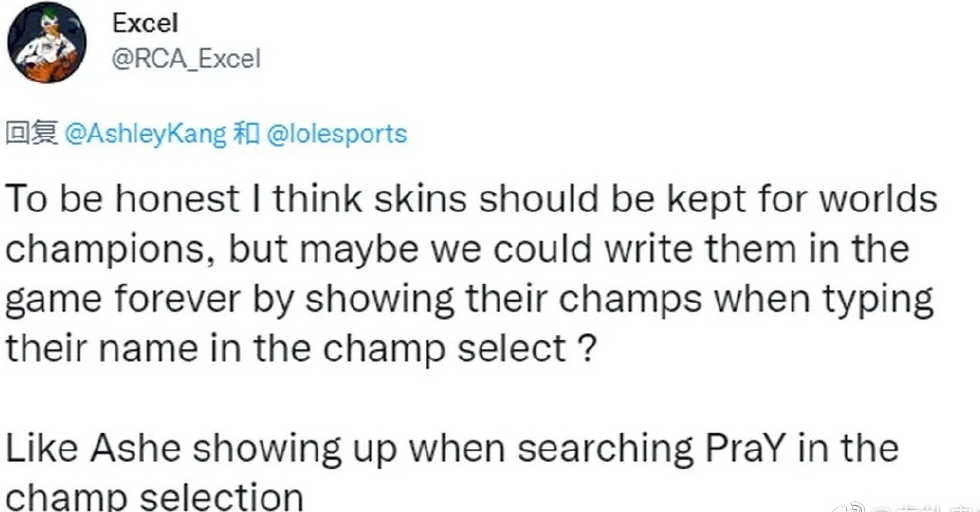Click the question mark after champ select
The image size is (980, 512).
point(586,349)
